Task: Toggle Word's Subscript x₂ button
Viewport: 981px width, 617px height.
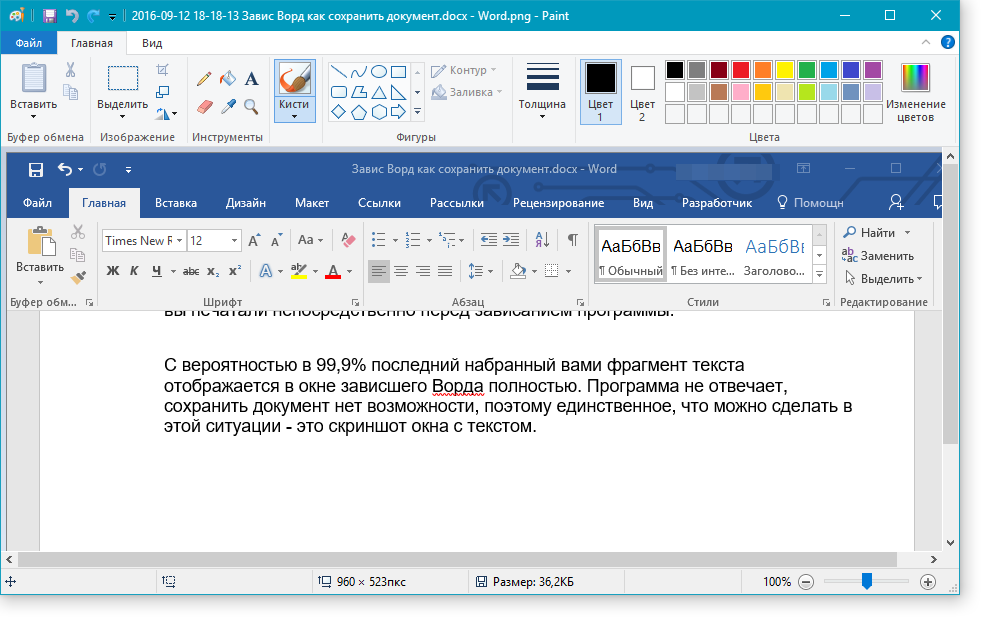Action: click(213, 272)
